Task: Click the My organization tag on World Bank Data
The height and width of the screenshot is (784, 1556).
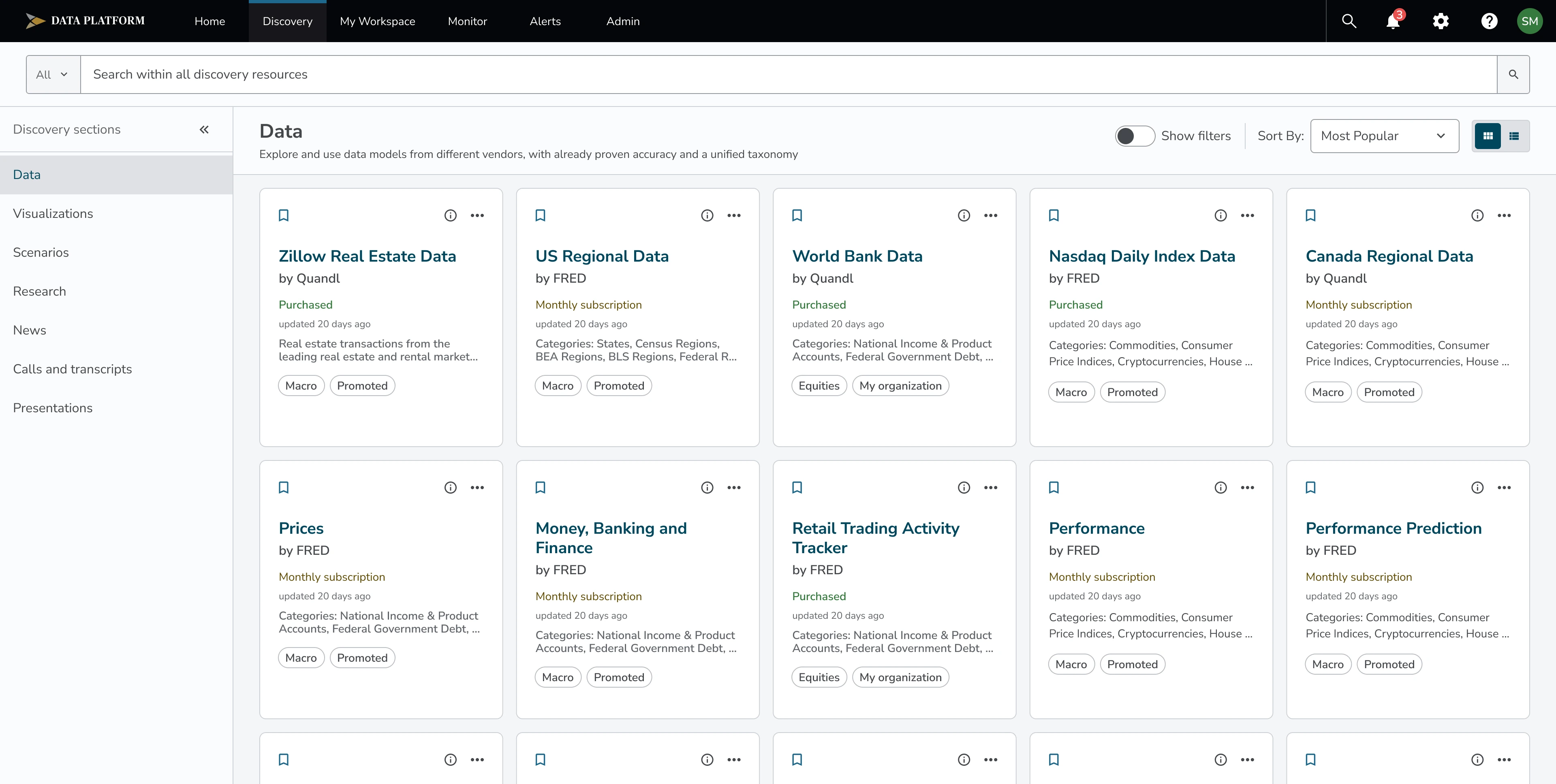Action: click(900, 386)
